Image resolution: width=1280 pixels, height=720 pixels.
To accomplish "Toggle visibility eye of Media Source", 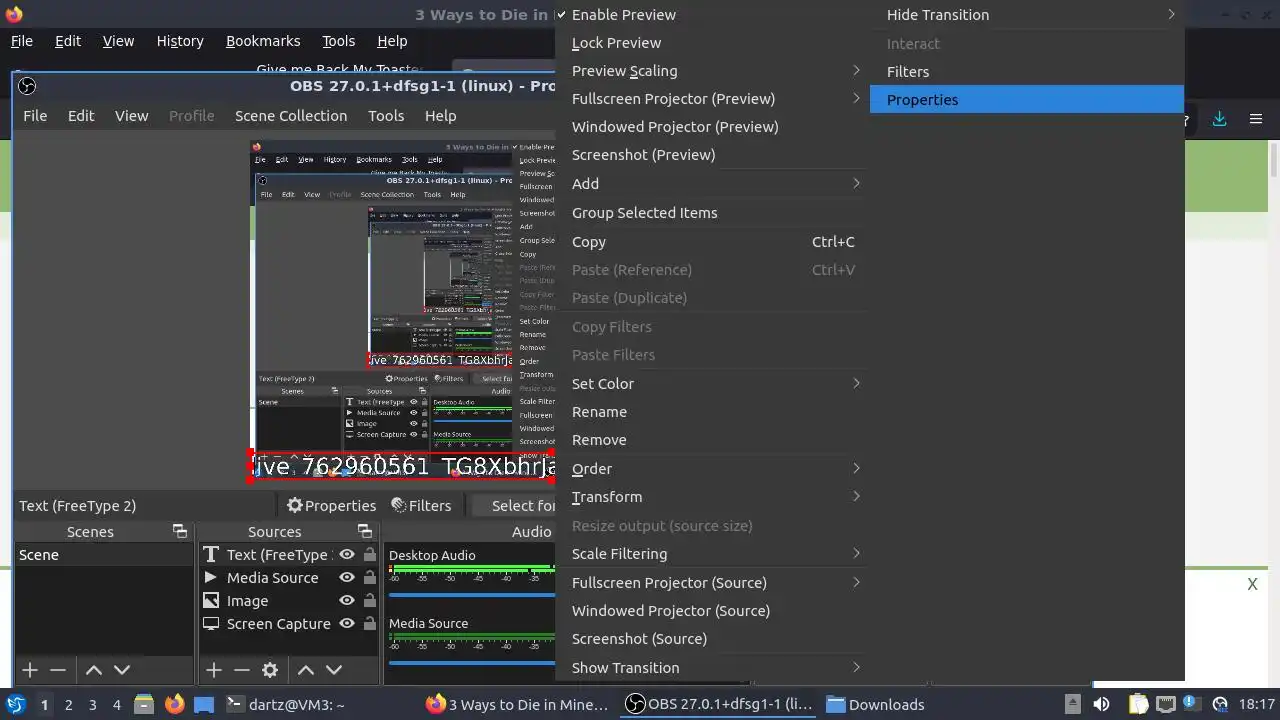I will [347, 578].
